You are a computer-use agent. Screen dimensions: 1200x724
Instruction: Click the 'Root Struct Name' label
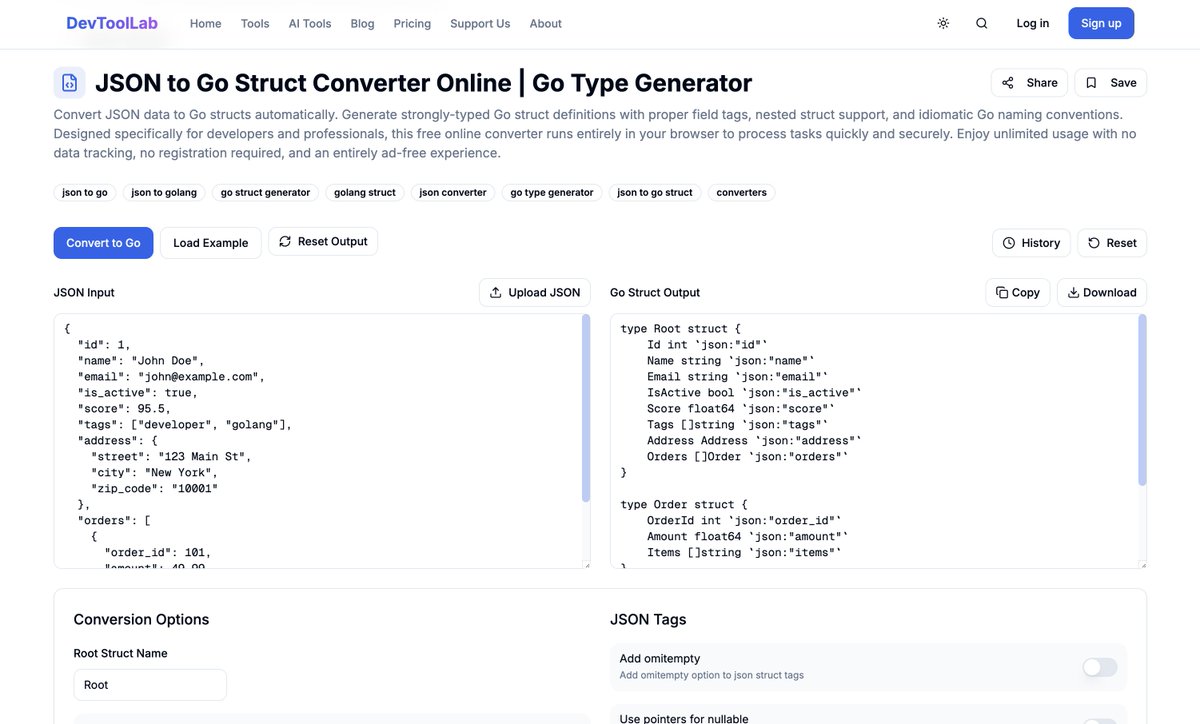click(x=120, y=653)
